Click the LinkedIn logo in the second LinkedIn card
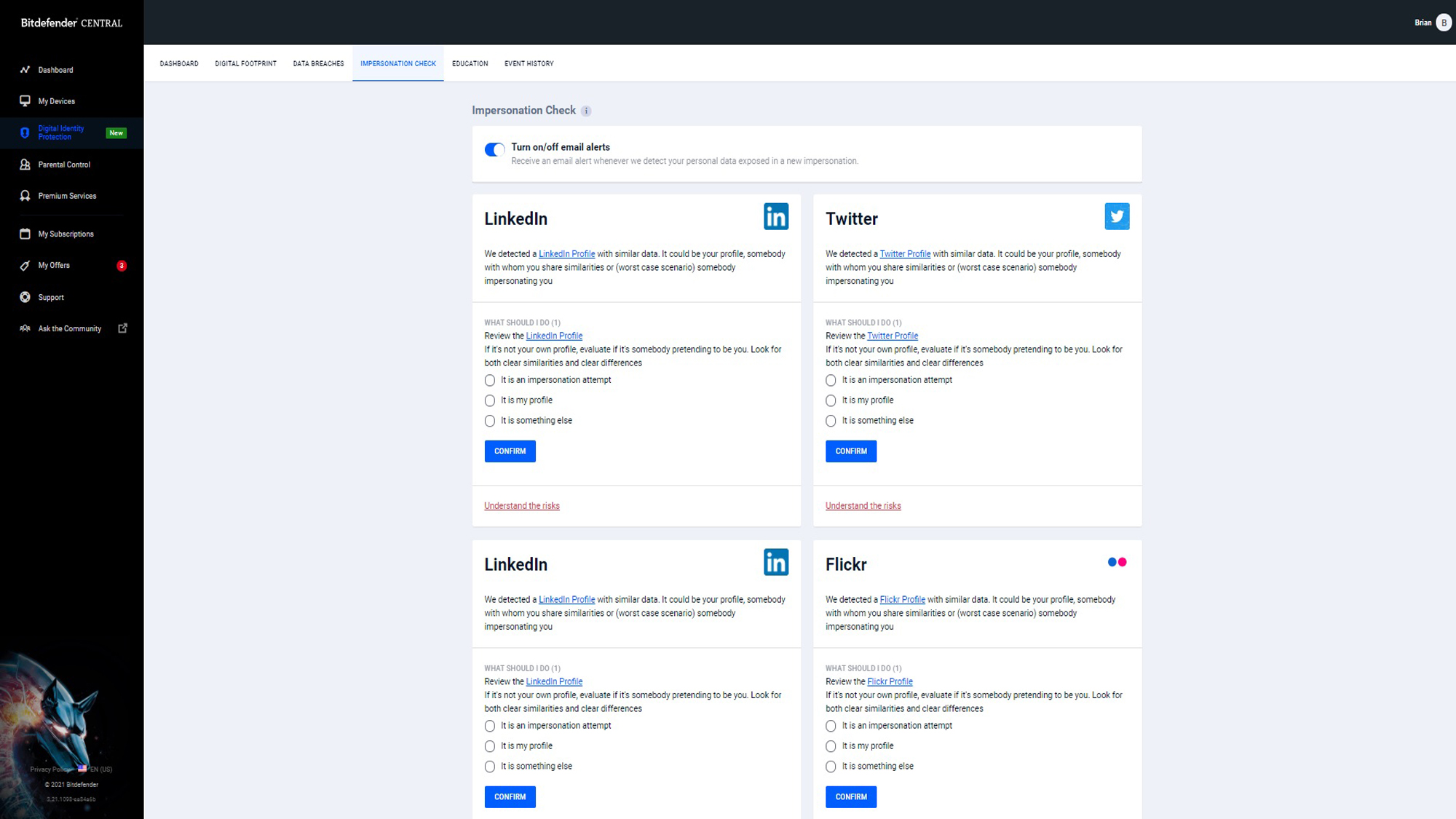The height and width of the screenshot is (819, 1456). point(775,562)
